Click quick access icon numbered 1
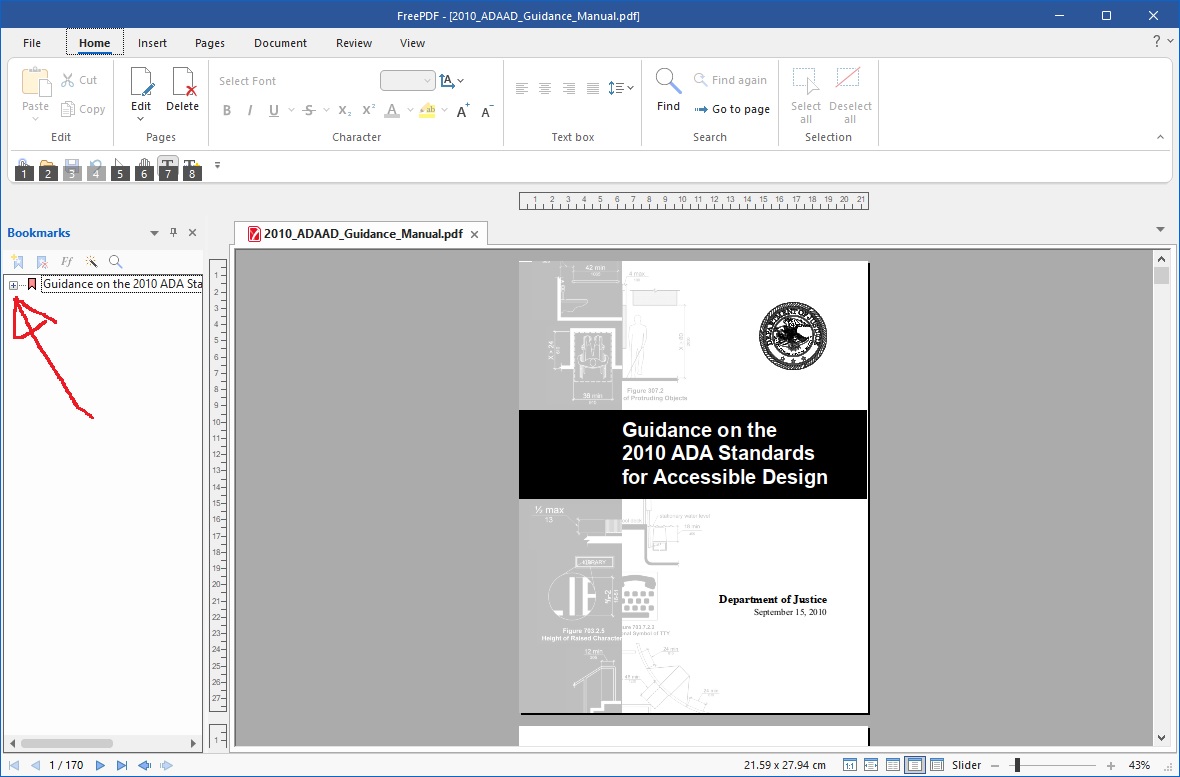Viewport: 1180px width, 777px height. [x=24, y=169]
